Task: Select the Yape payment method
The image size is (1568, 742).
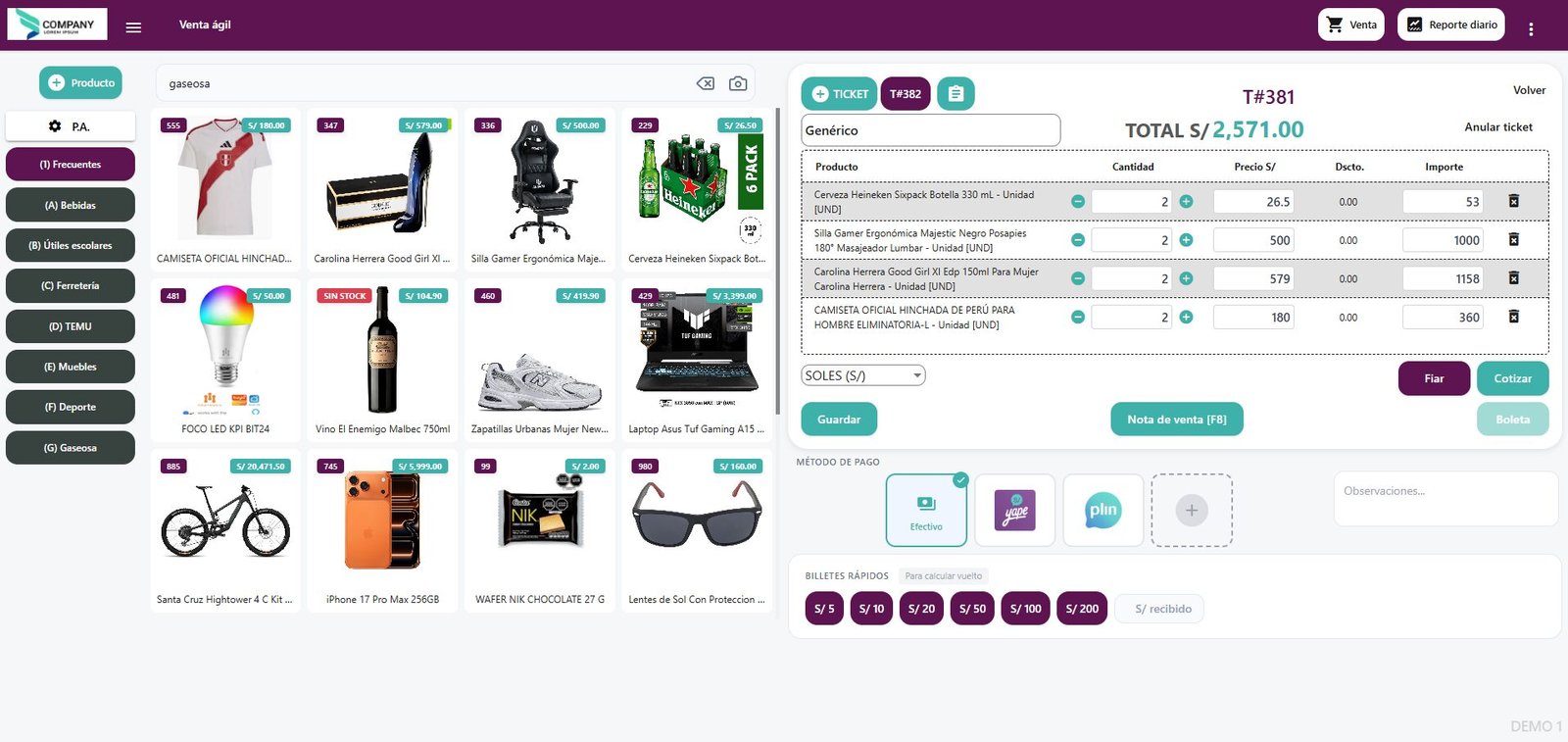Action: [1015, 510]
